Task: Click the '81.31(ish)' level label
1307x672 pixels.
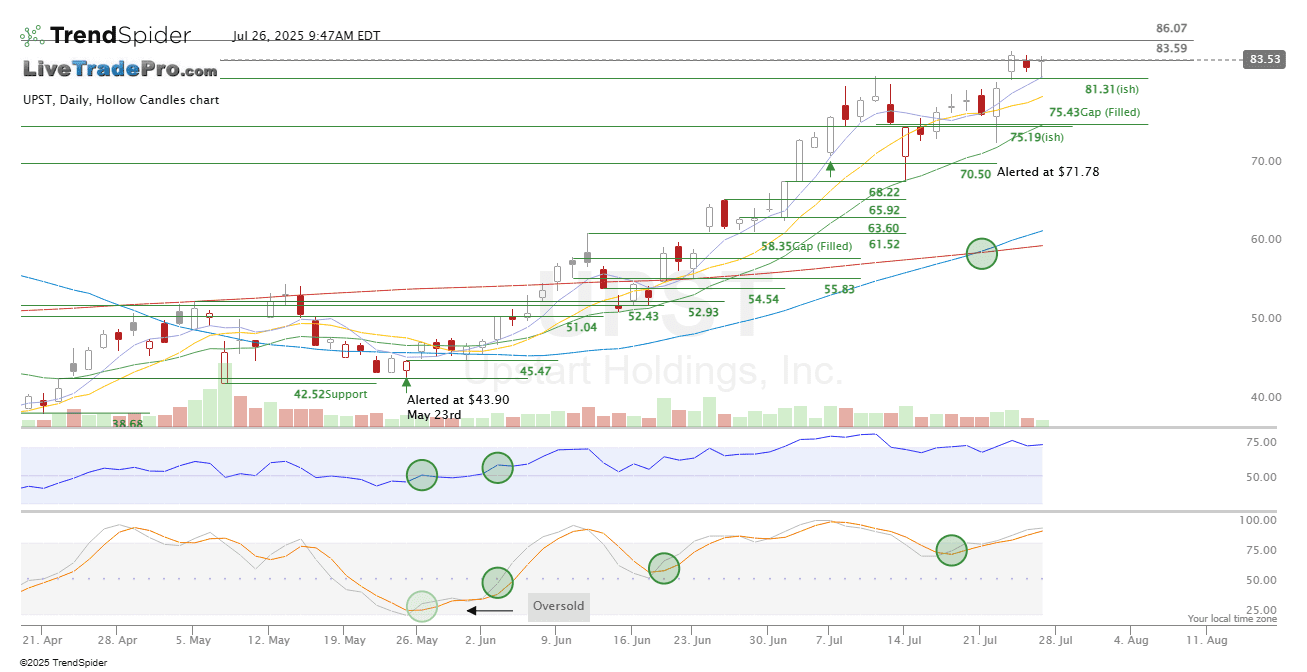Action: pyautogui.click(x=1111, y=89)
